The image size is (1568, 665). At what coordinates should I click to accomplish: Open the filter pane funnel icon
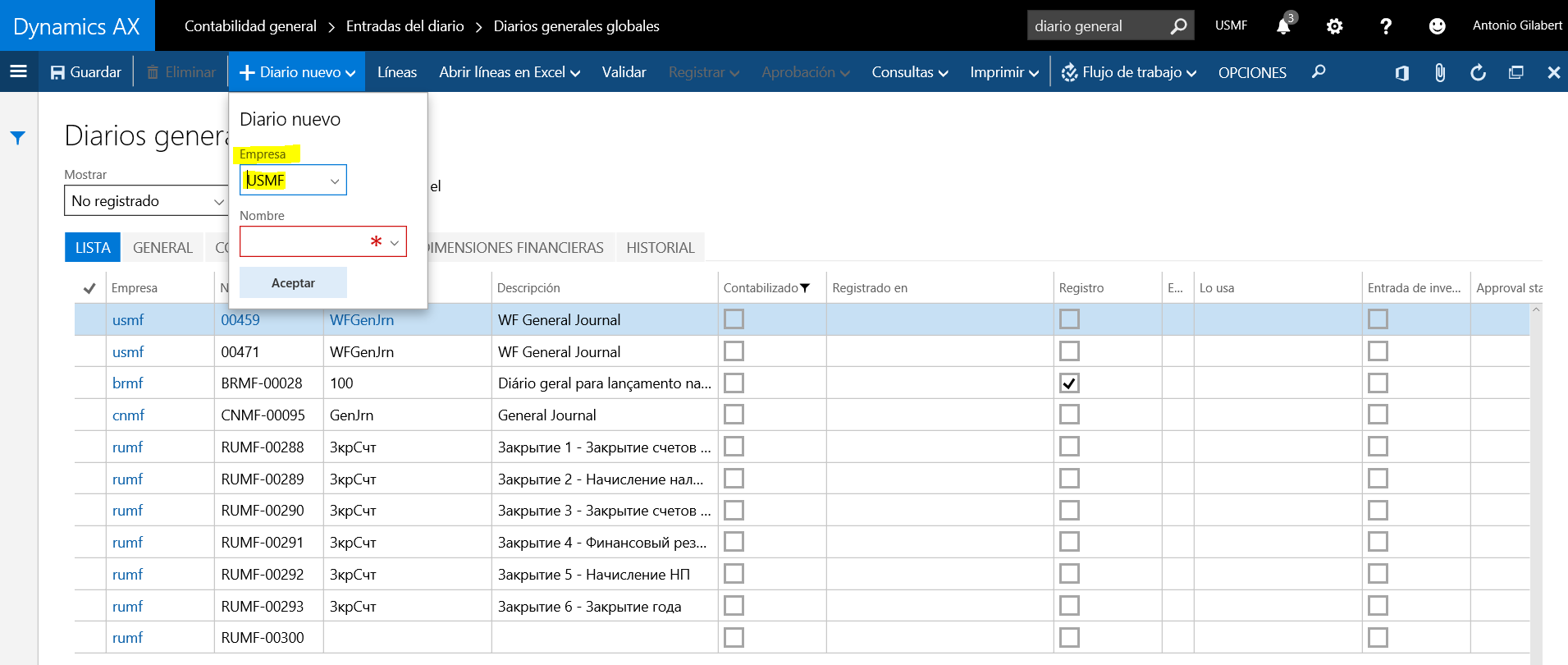click(18, 138)
